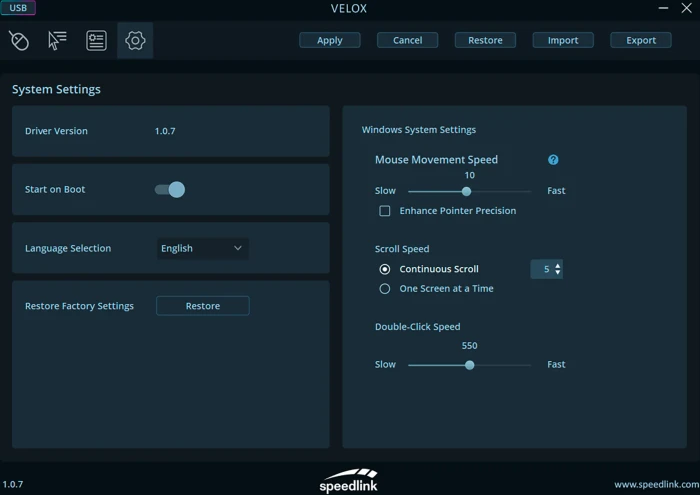Open the macro list tab icon
700x495 pixels.
(x=96, y=41)
